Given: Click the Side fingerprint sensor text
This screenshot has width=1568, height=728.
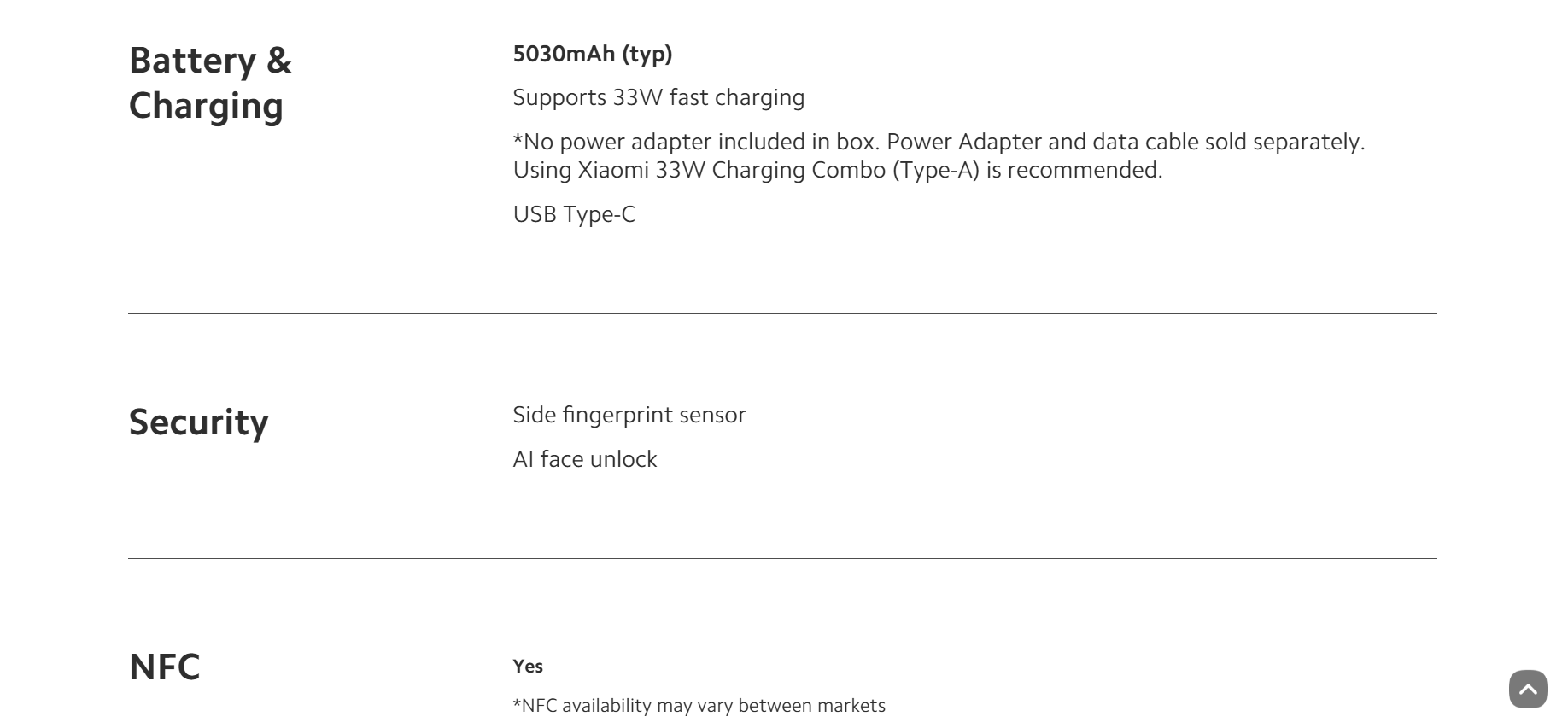Looking at the screenshot, I should pos(629,415).
